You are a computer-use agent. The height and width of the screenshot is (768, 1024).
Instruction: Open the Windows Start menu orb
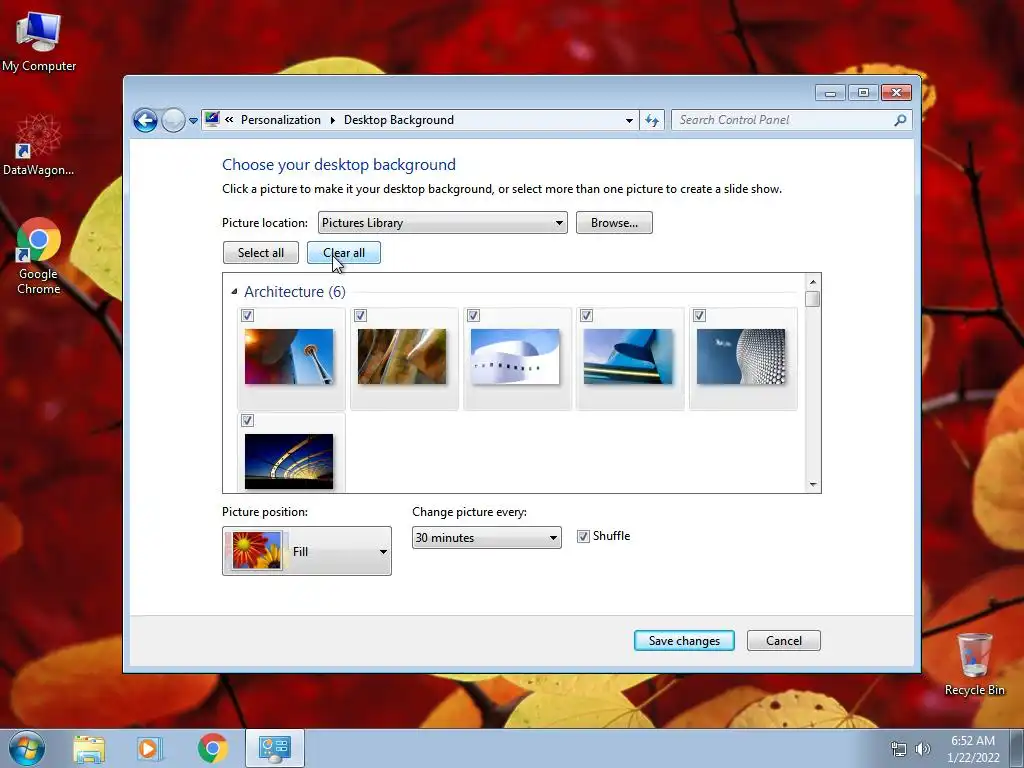tap(27, 748)
